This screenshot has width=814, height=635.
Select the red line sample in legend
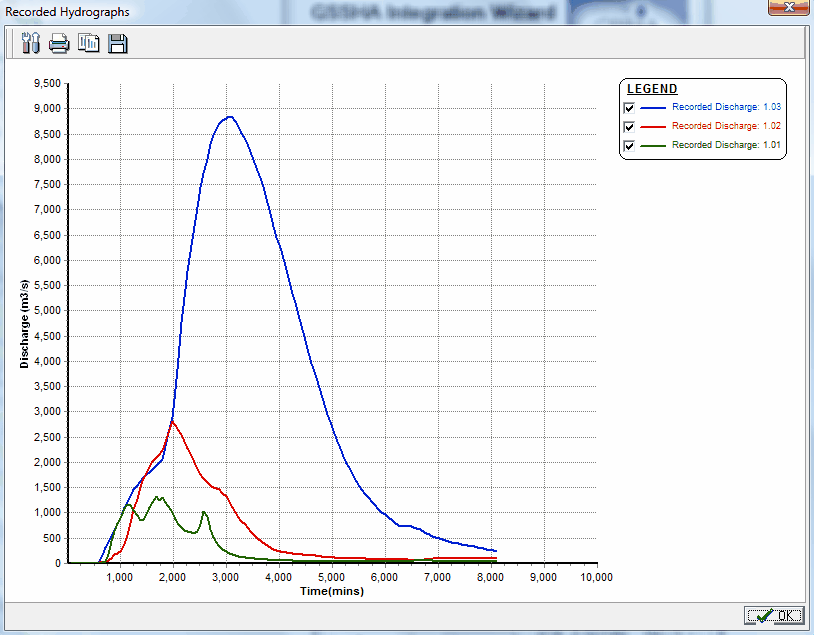[653, 126]
